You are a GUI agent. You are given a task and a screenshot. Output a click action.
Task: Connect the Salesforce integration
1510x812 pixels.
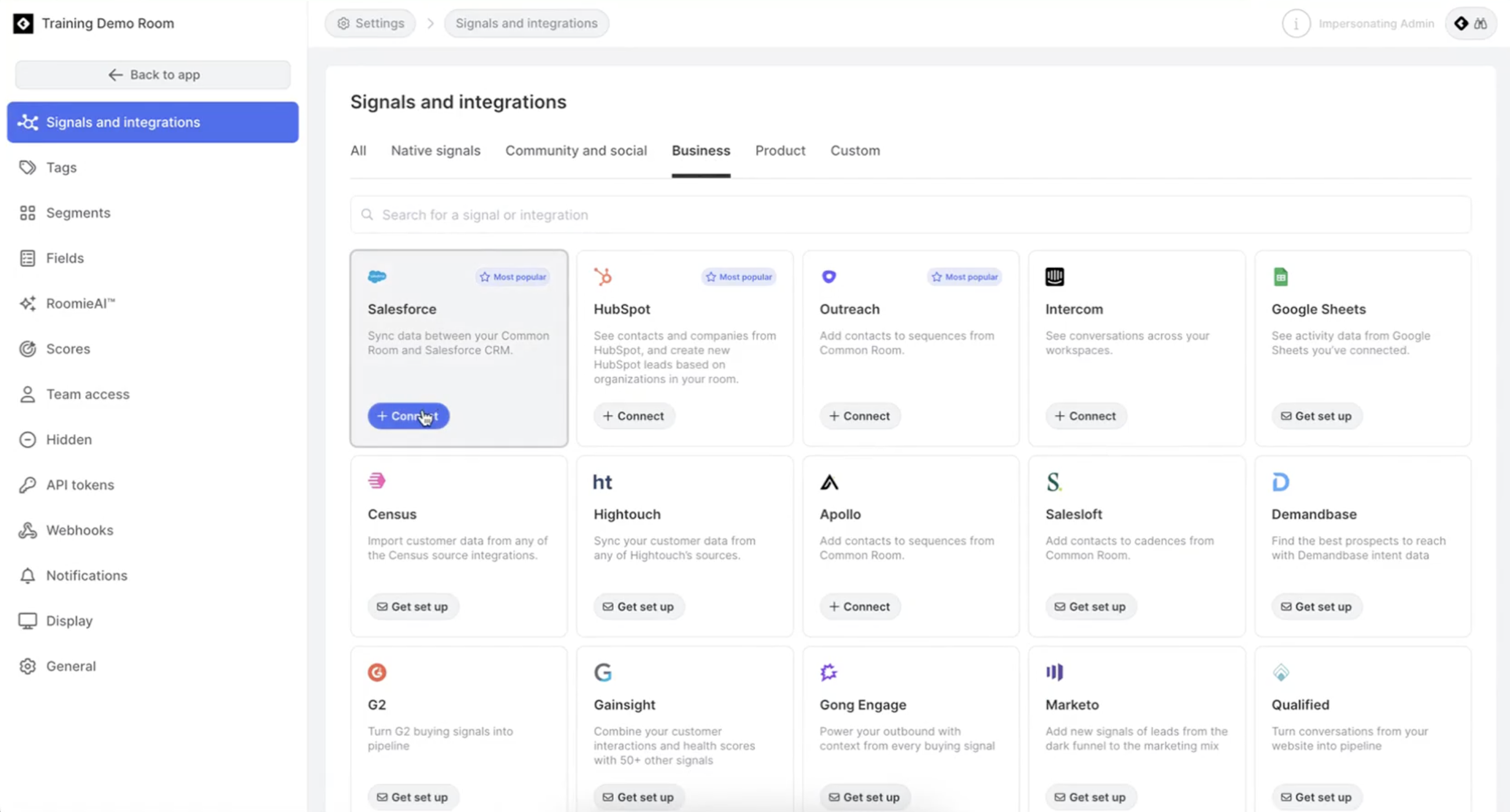click(408, 416)
